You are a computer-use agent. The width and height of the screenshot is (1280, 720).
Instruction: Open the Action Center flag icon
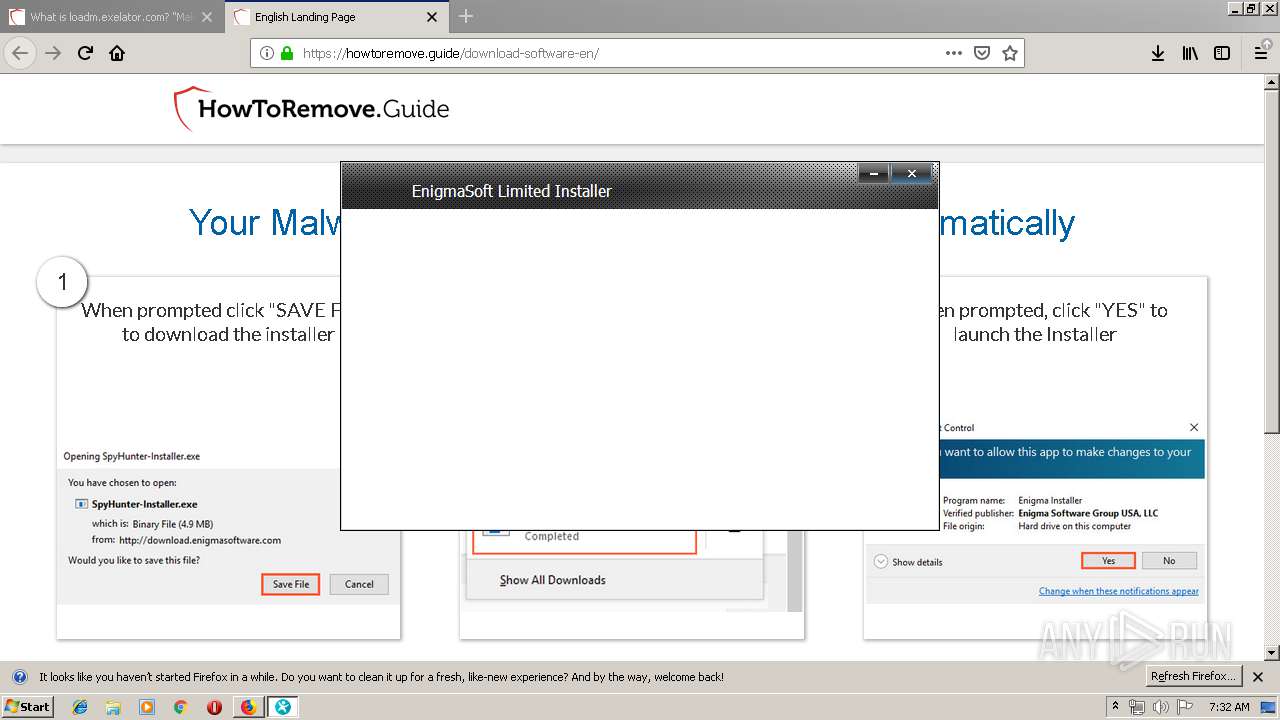point(1183,707)
